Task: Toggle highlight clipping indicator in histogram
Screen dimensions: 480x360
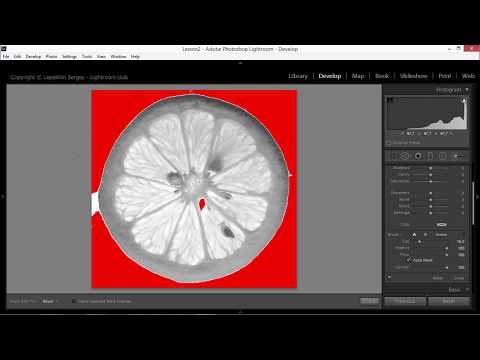Action: tap(464, 100)
